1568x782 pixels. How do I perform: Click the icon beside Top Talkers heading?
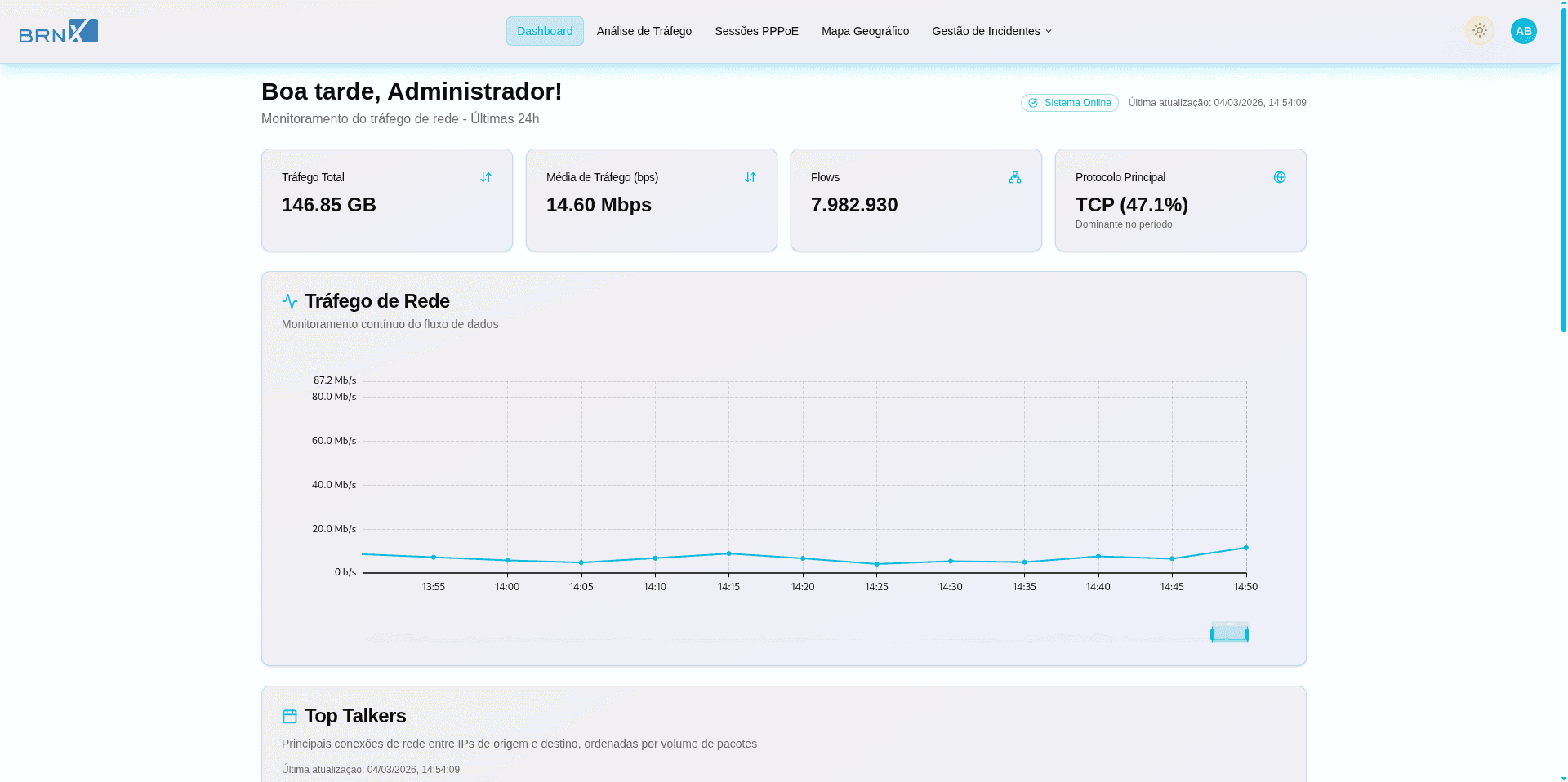coord(290,716)
